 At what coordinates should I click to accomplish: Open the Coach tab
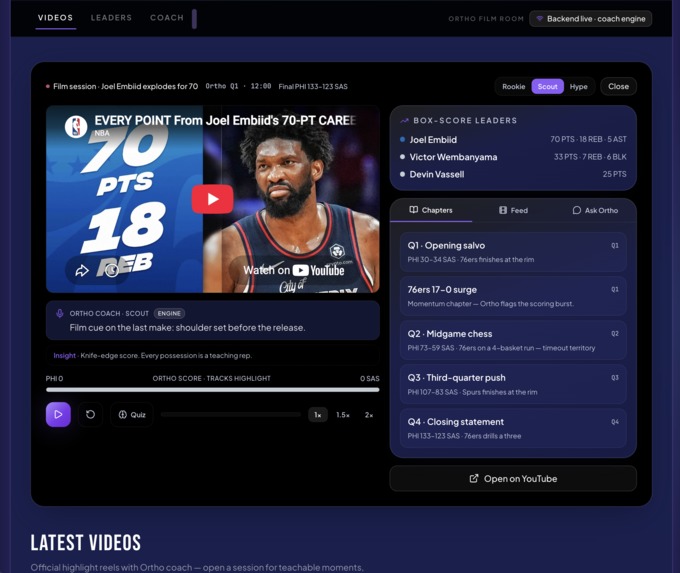click(167, 18)
